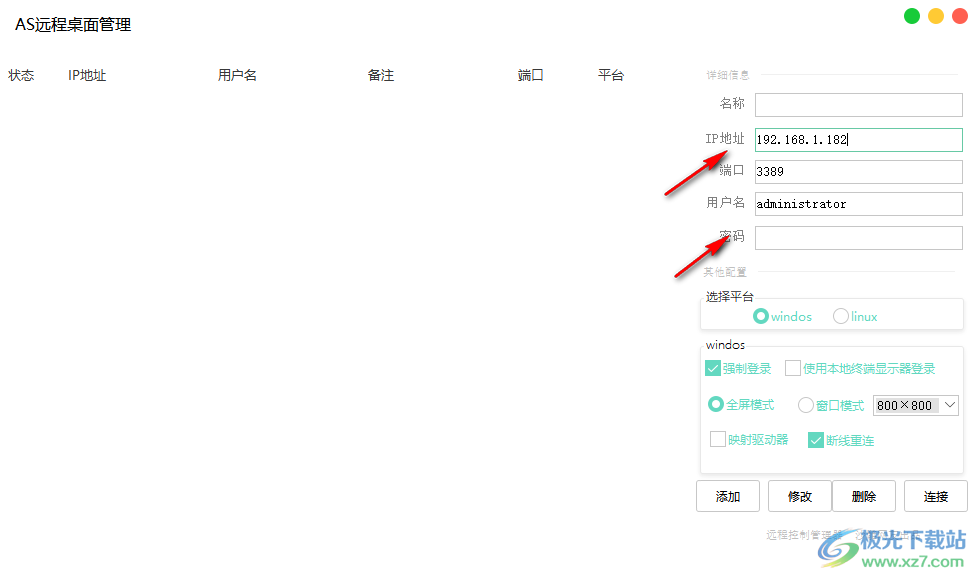Focus the 密码 password input field
Screen dimensions: 977x578
pyautogui.click(x=859, y=238)
